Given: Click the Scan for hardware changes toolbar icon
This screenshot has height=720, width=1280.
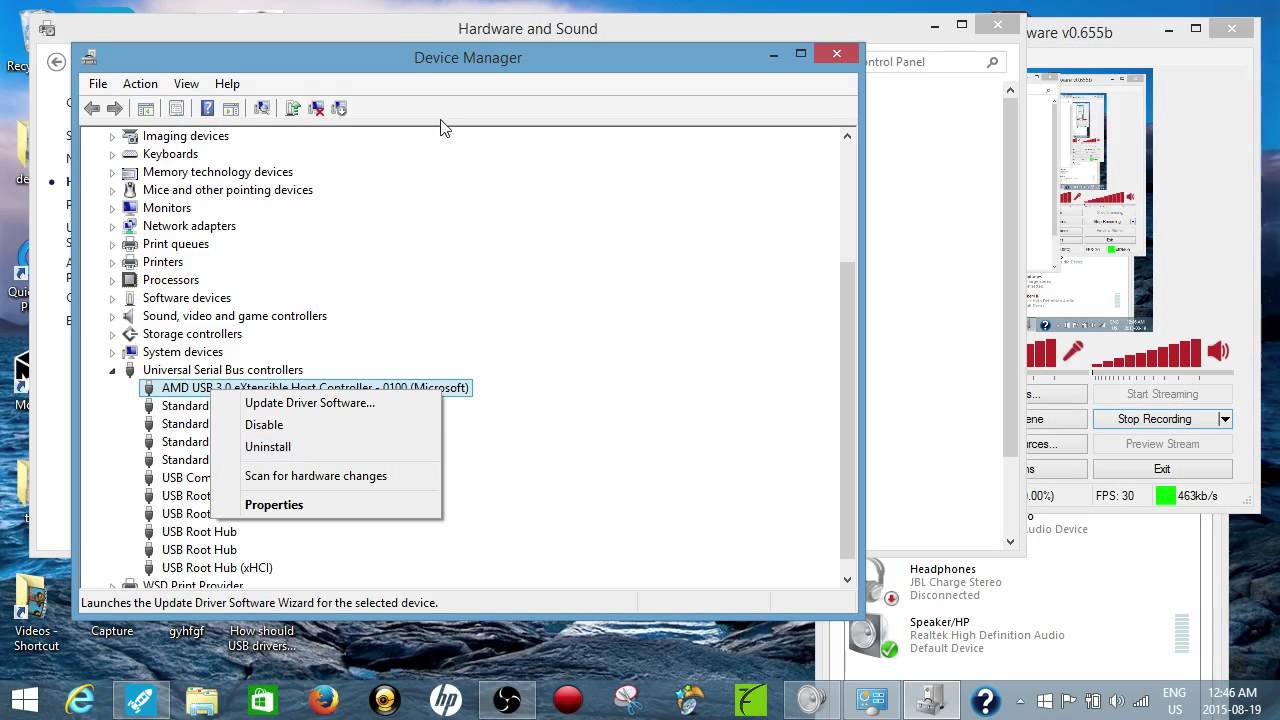Looking at the screenshot, I should 262,108.
